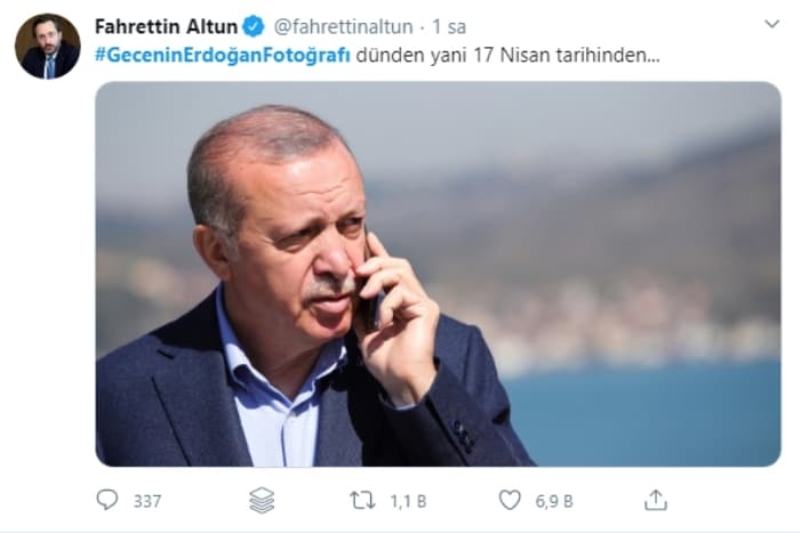
Task: Open the @fahrettinaltun handle link
Action: 343,27
